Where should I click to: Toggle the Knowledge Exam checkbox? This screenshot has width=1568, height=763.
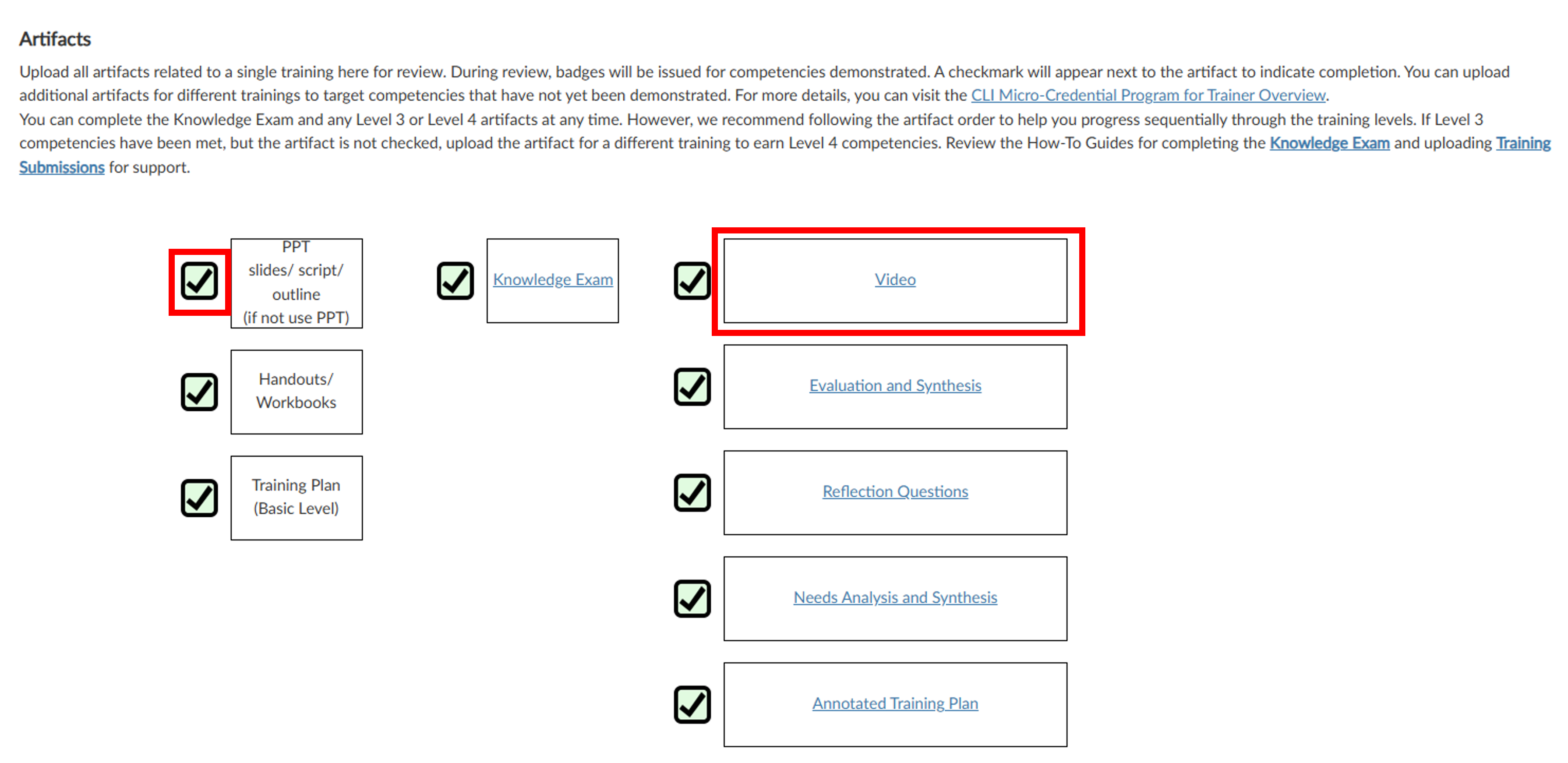pyautogui.click(x=456, y=281)
